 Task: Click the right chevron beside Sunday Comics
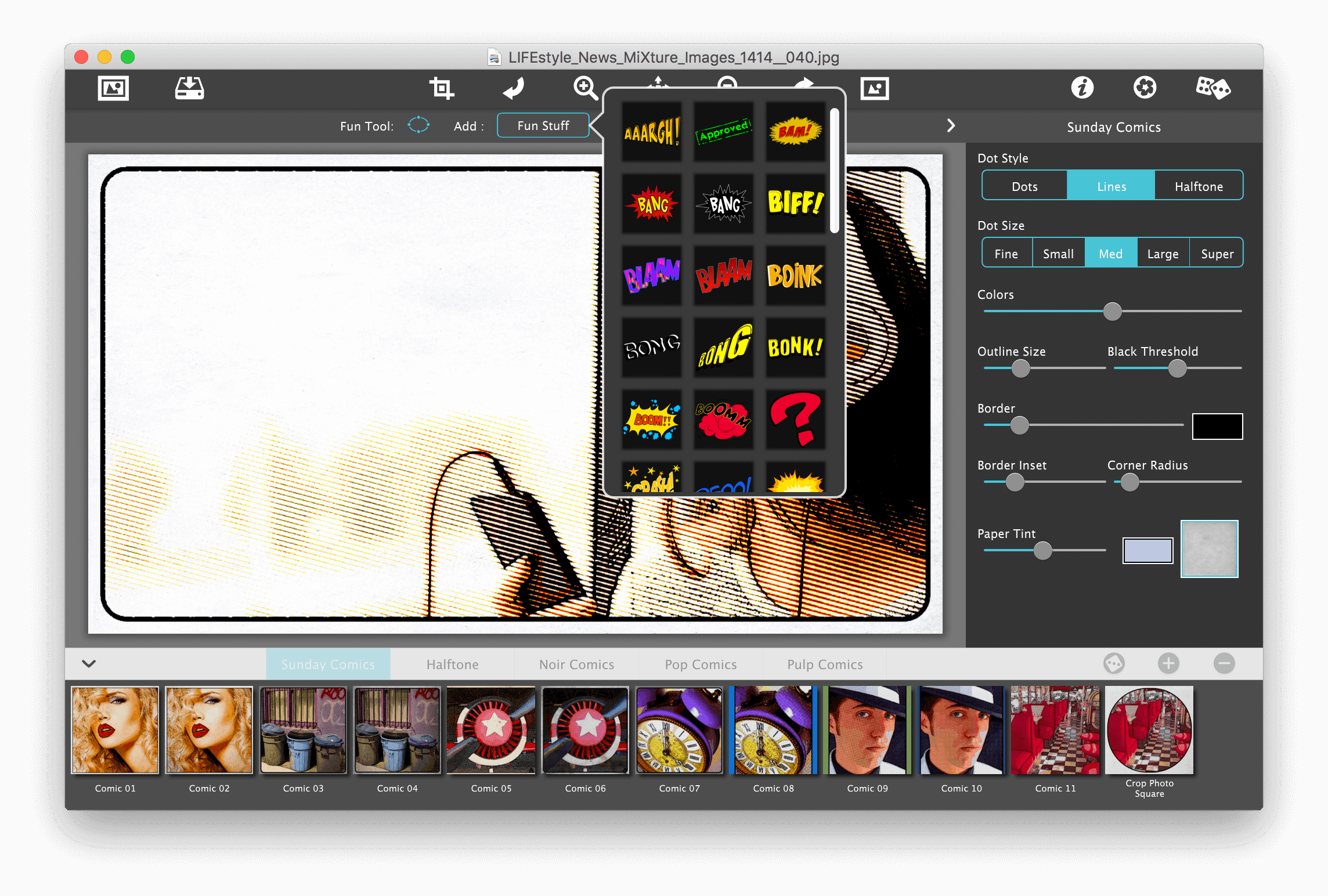(x=950, y=125)
